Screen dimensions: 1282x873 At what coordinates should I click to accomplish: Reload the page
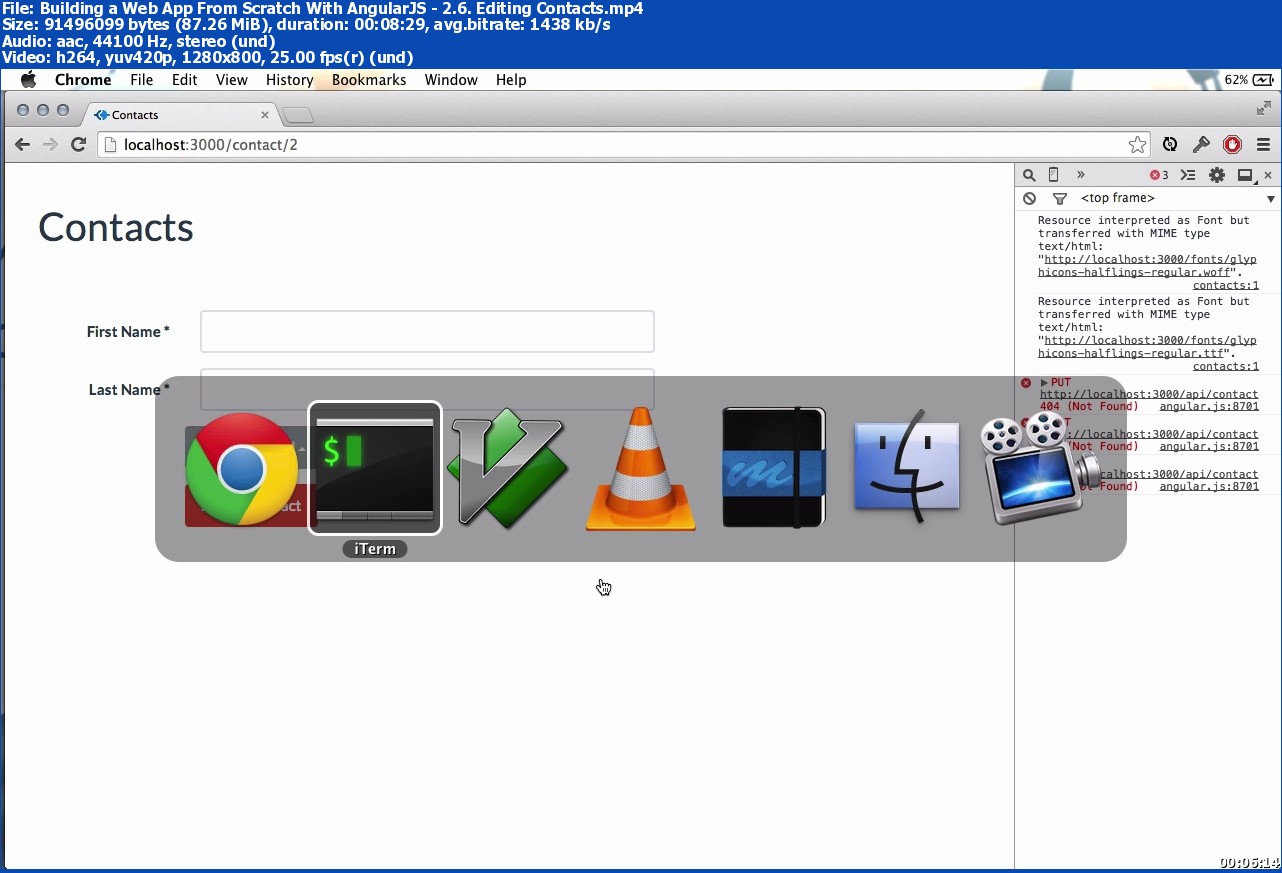pyautogui.click(x=78, y=145)
